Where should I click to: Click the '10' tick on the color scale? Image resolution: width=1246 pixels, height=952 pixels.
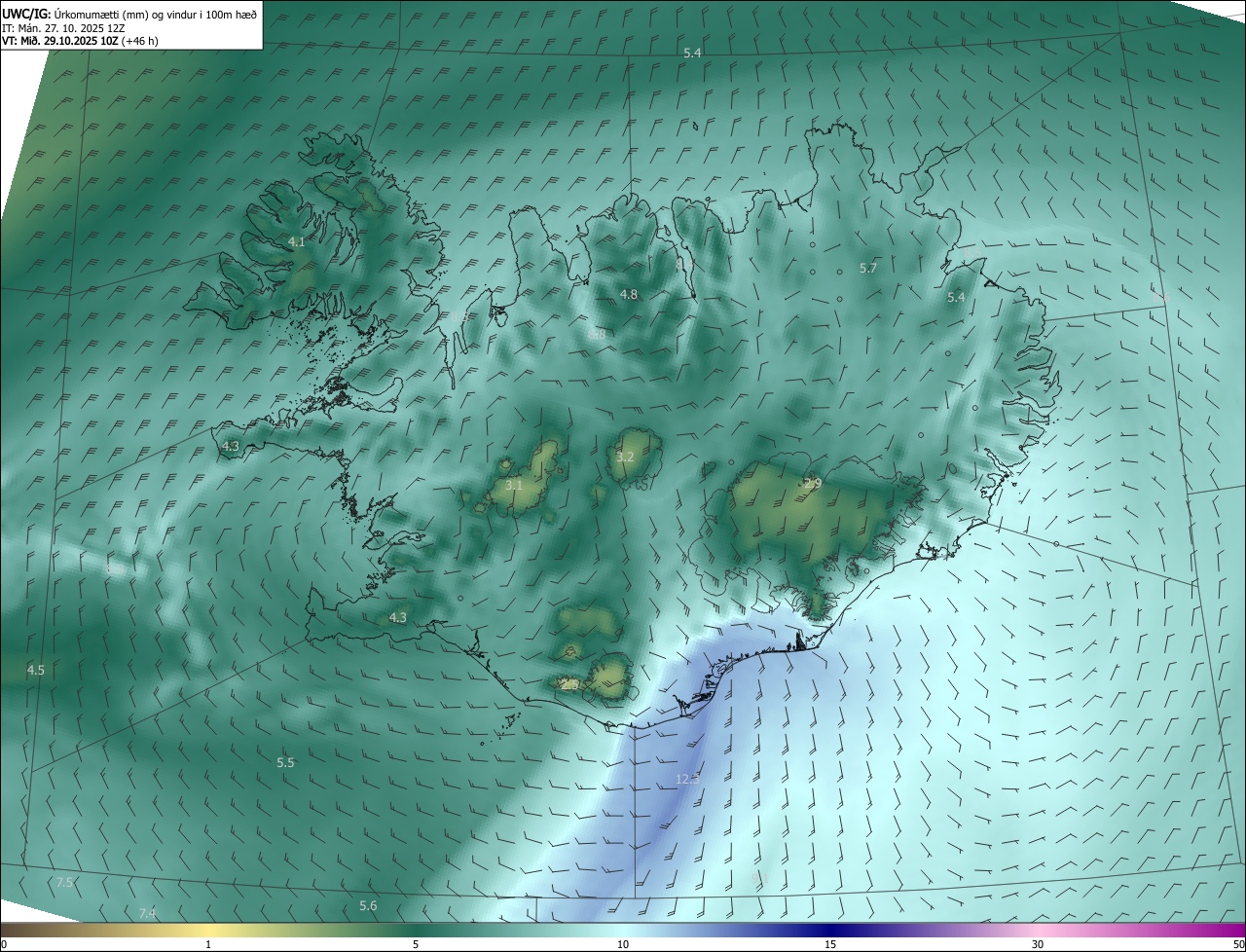click(623, 944)
